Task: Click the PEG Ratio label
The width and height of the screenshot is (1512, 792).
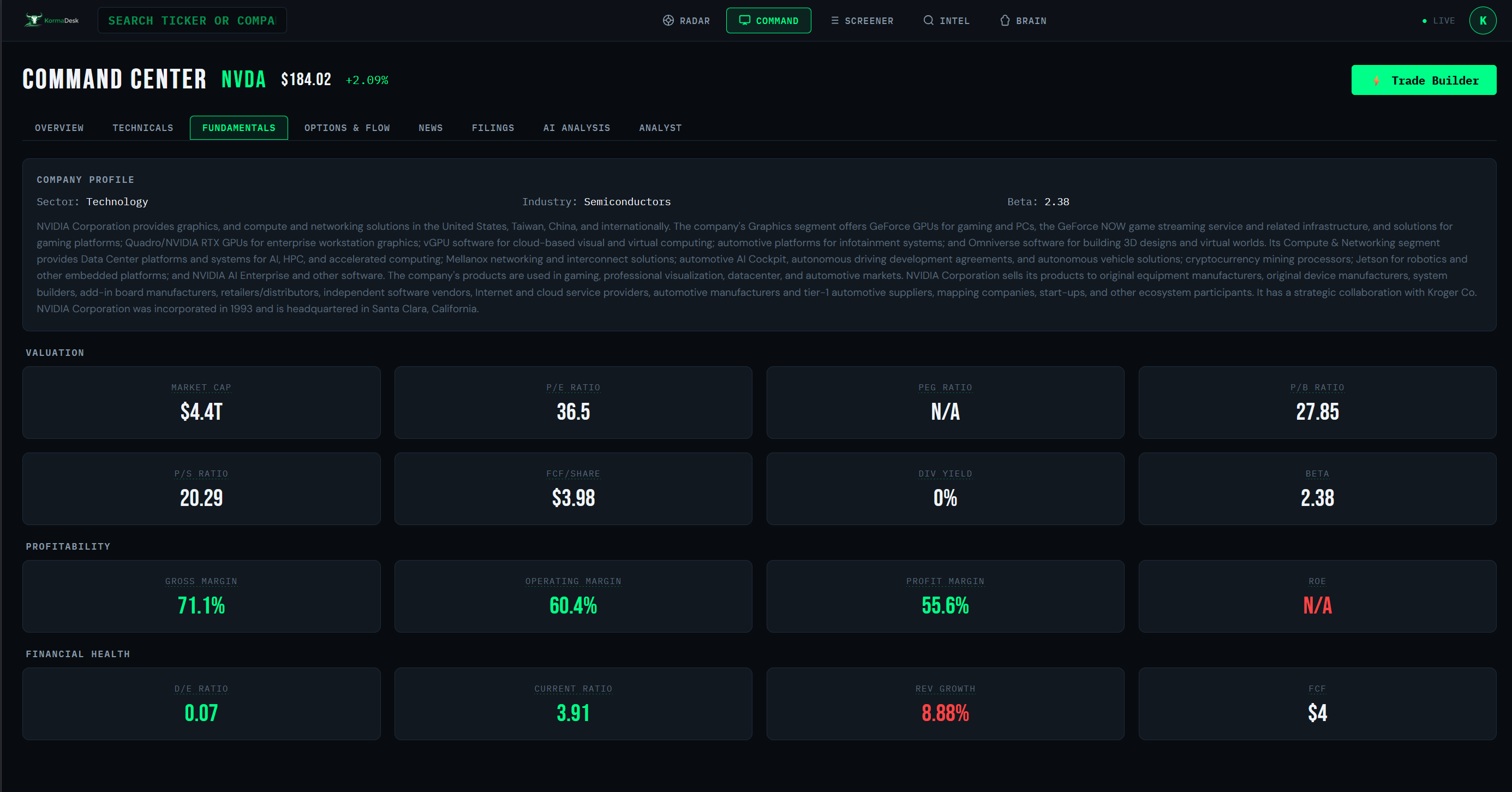Action: click(945, 388)
